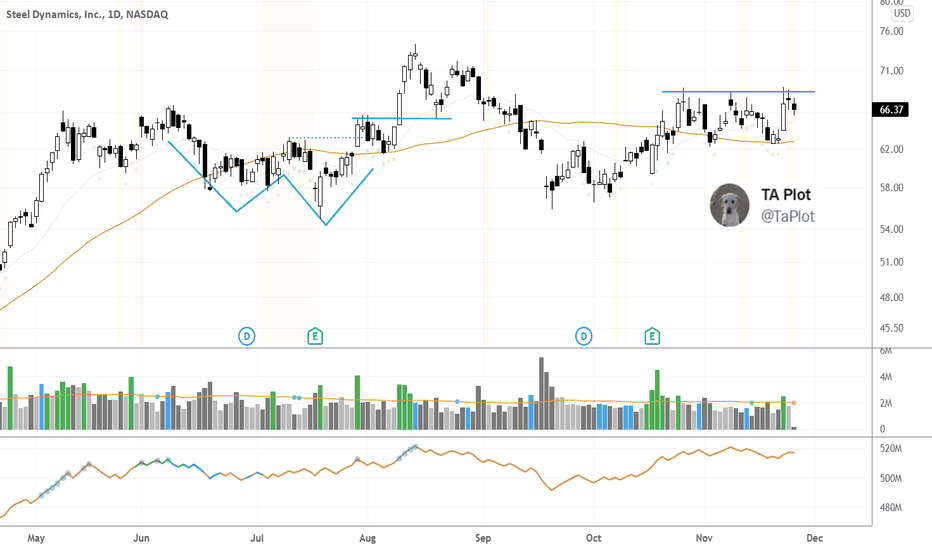Click the earnings marker between Jul and Aug
The image size is (932, 550).
pyautogui.click(x=315, y=337)
